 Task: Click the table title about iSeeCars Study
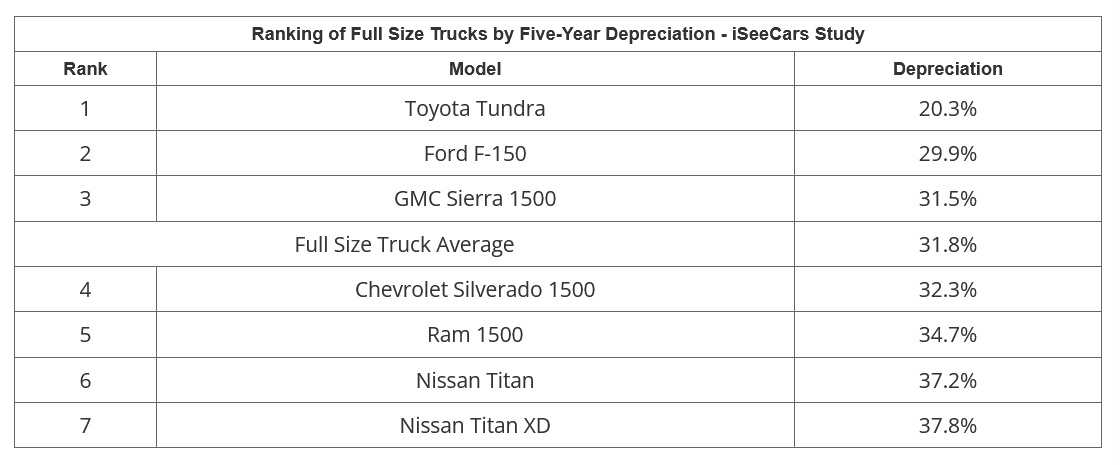558,34
